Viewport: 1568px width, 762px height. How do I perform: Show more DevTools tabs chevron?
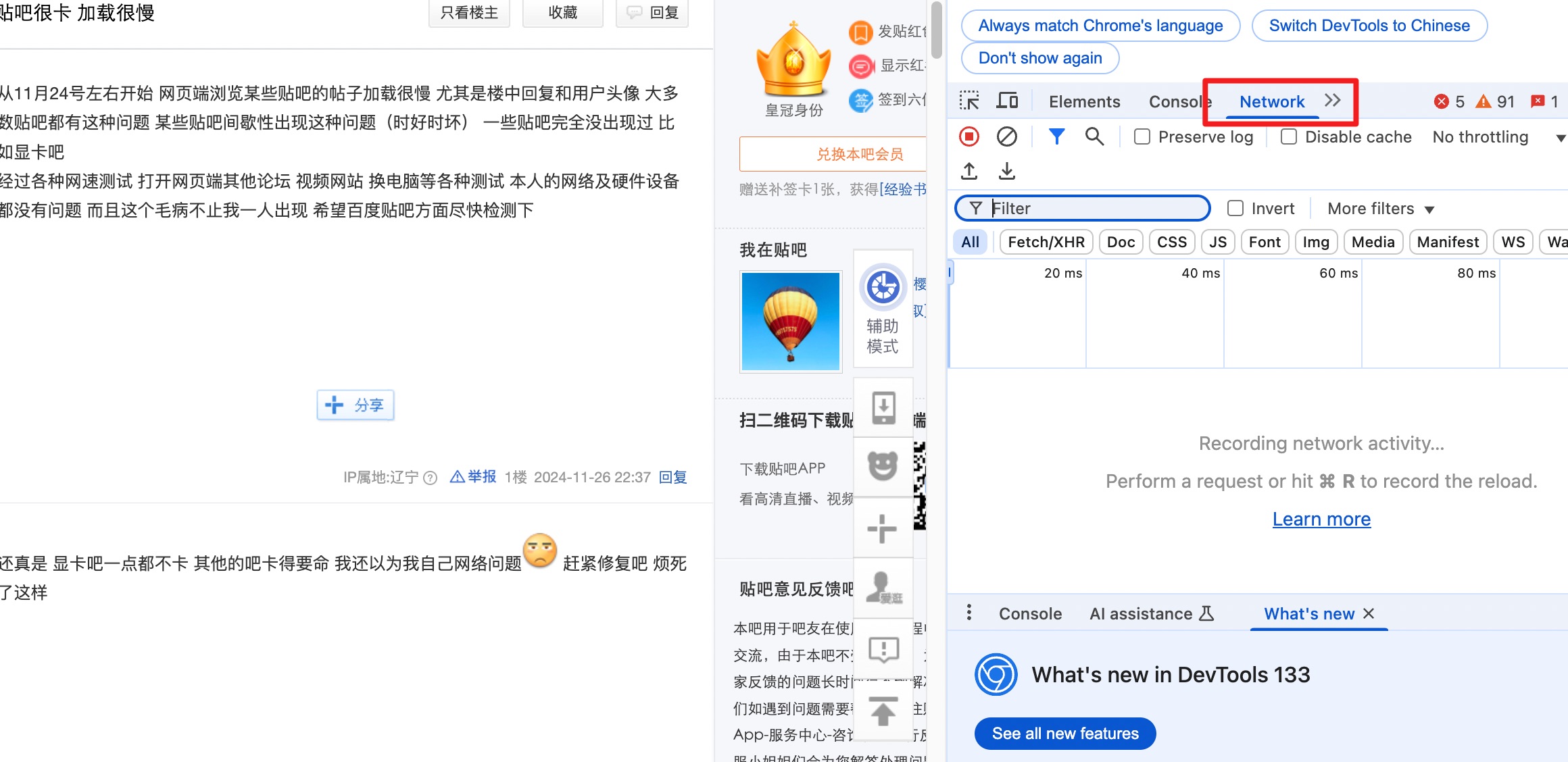click(x=1332, y=101)
